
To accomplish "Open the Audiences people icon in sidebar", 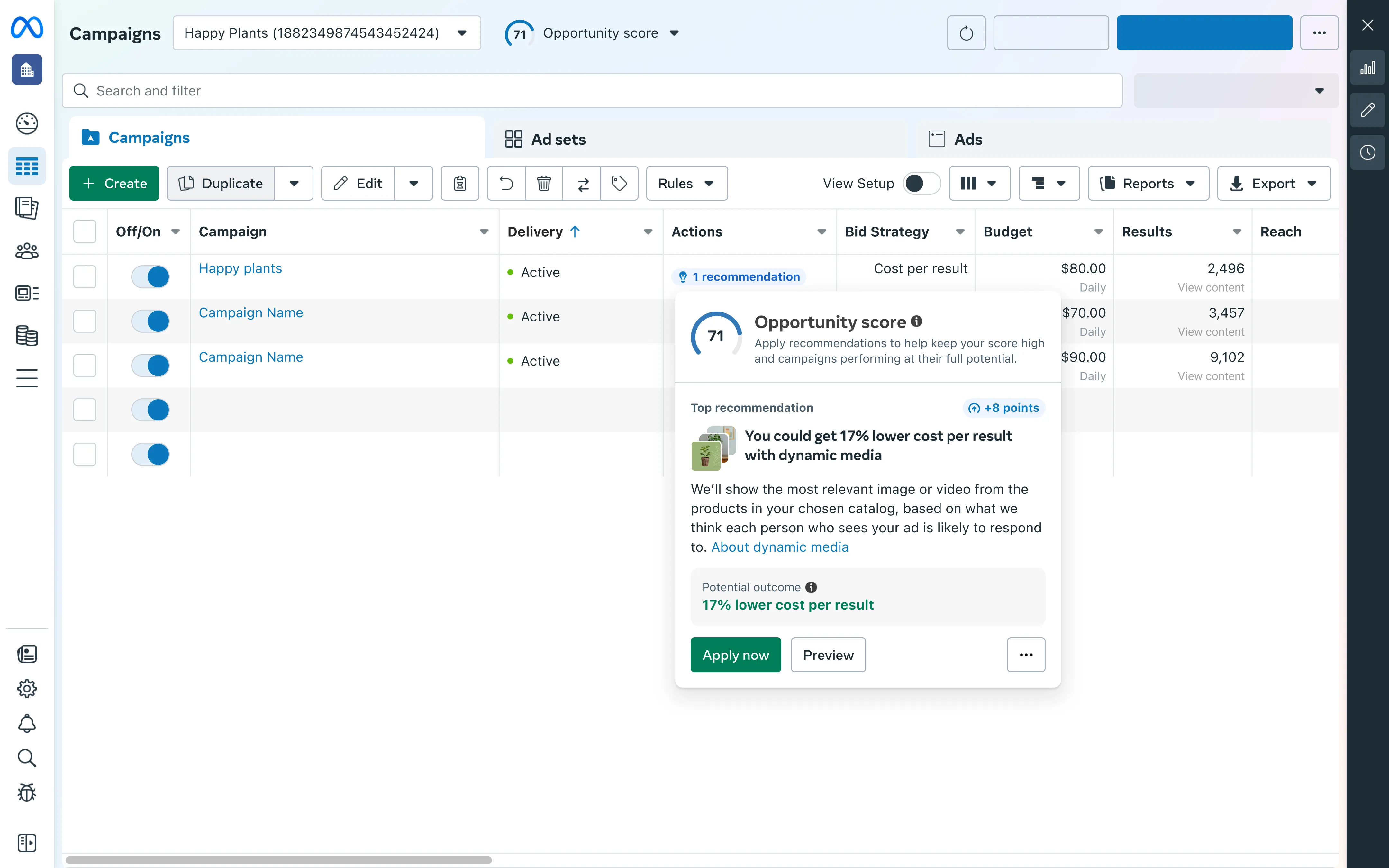I will coord(26,251).
